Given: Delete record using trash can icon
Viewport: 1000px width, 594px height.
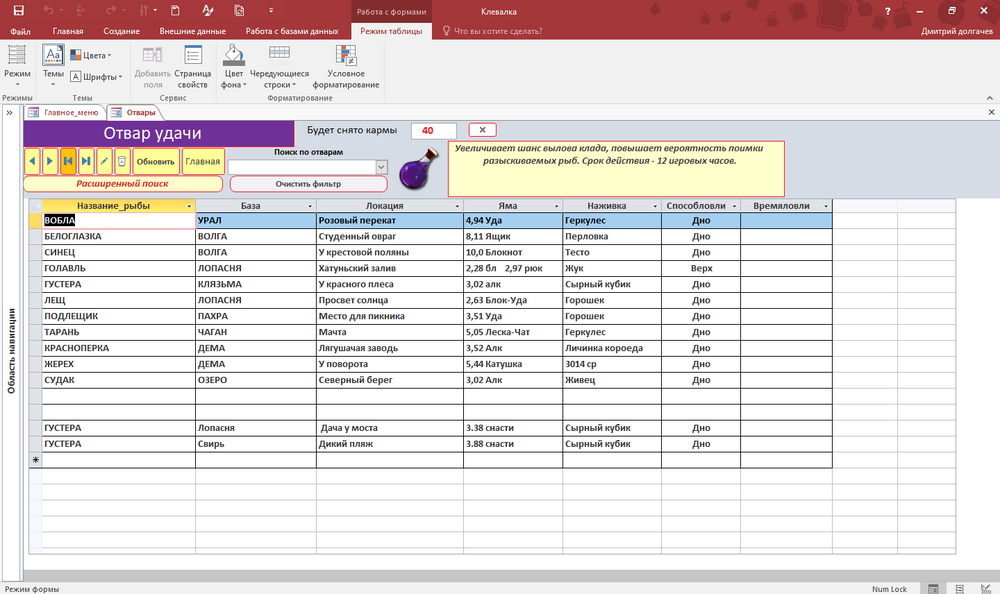Looking at the screenshot, I should tap(121, 160).
